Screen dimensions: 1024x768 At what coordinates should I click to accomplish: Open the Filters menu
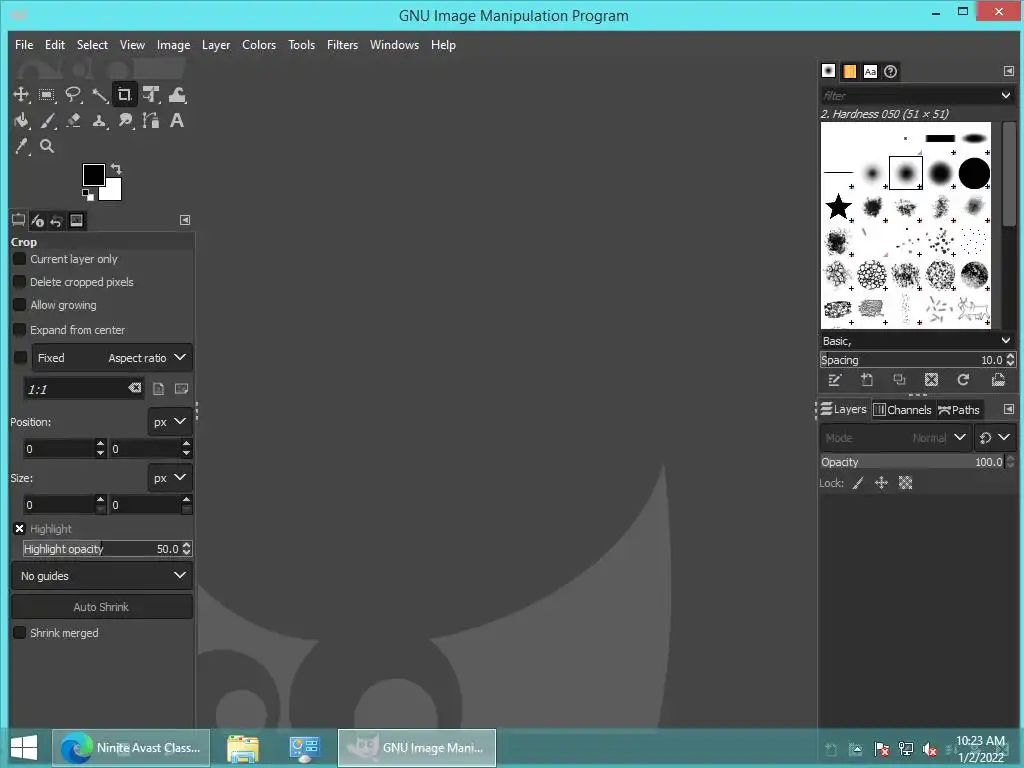[343, 45]
